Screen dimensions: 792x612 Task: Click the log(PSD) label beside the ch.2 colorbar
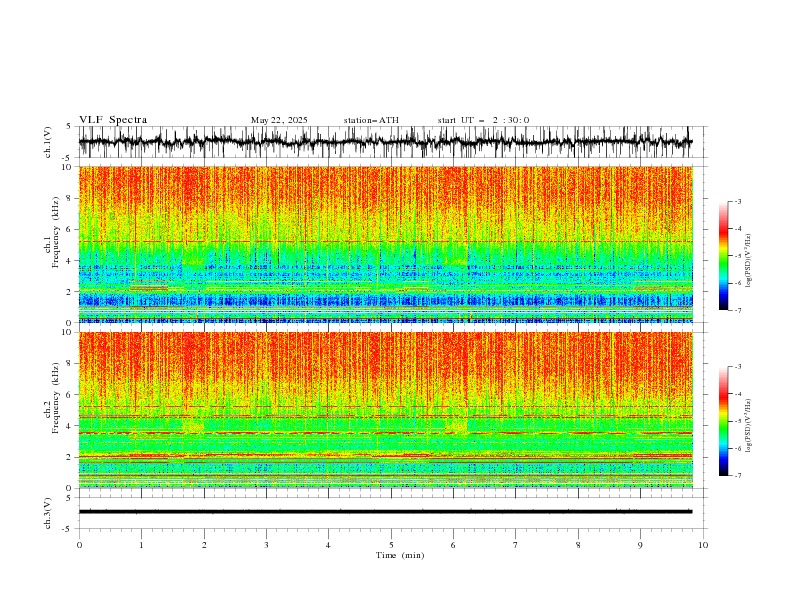pos(748,426)
